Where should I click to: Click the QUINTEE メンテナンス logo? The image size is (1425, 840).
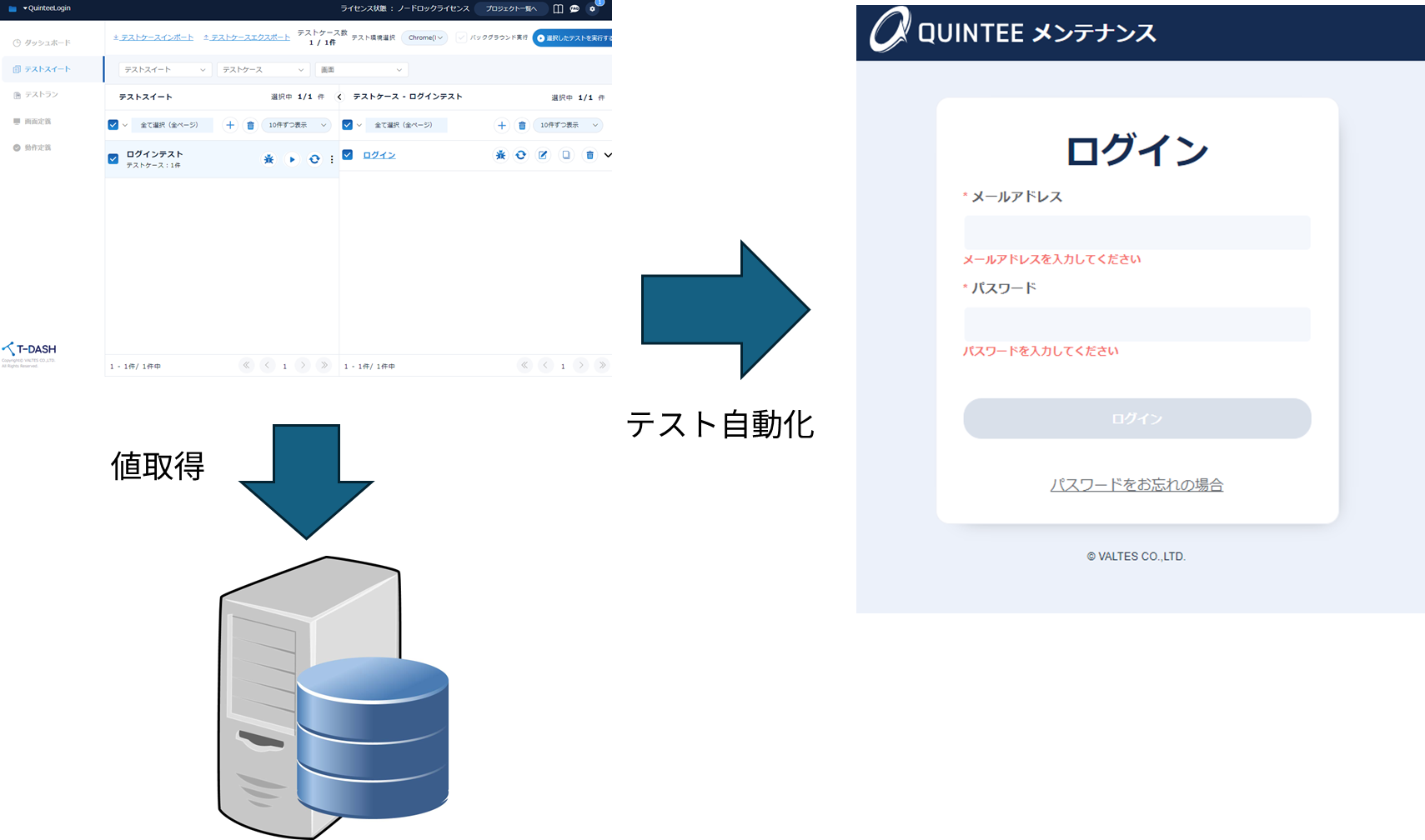tap(1013, 31)
